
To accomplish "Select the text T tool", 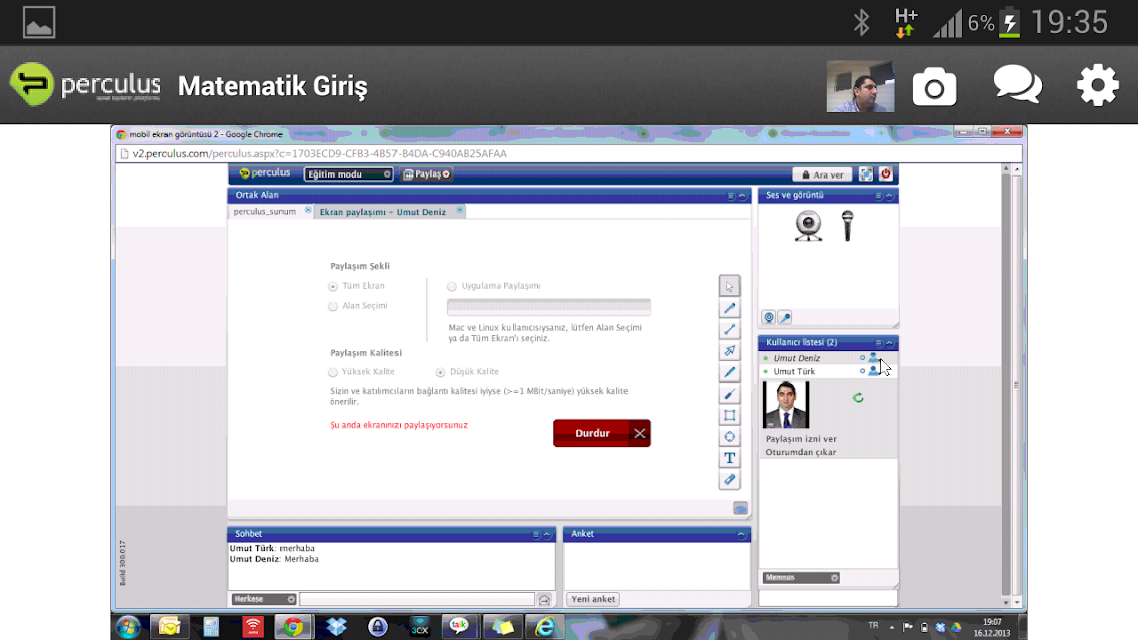I will coord(729,458).
